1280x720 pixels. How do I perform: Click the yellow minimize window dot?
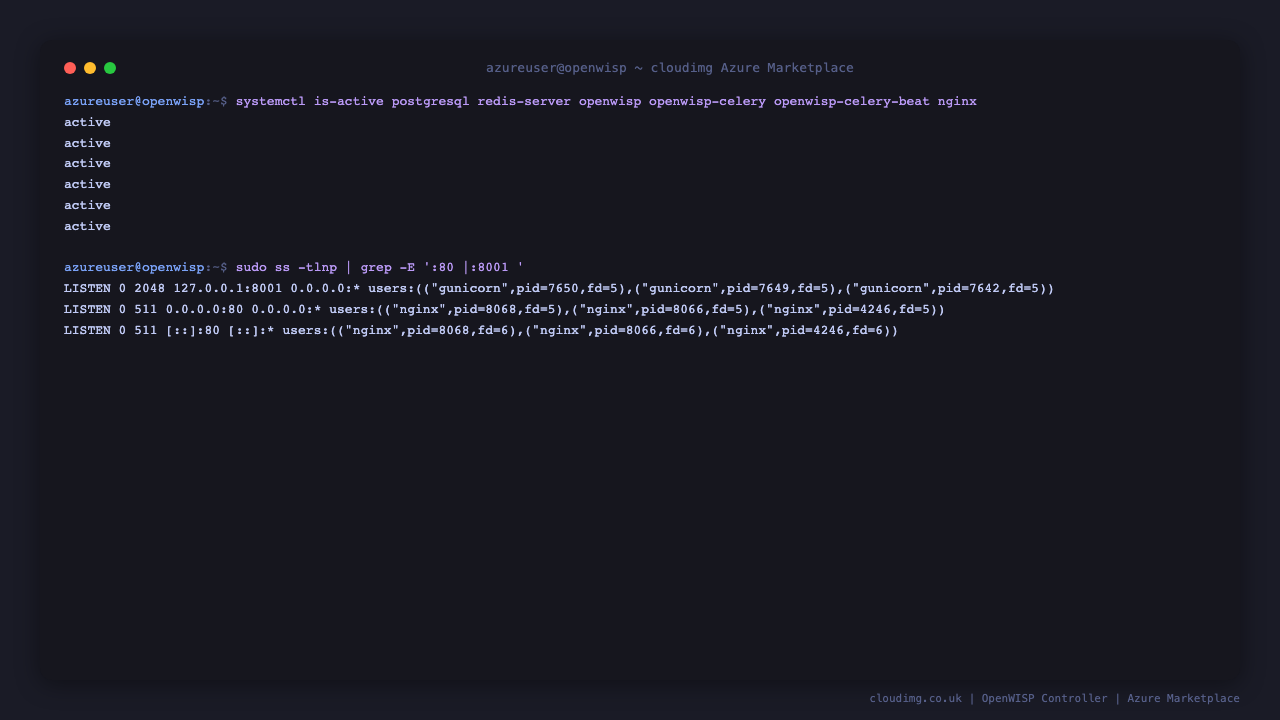(x=90, y=68)
